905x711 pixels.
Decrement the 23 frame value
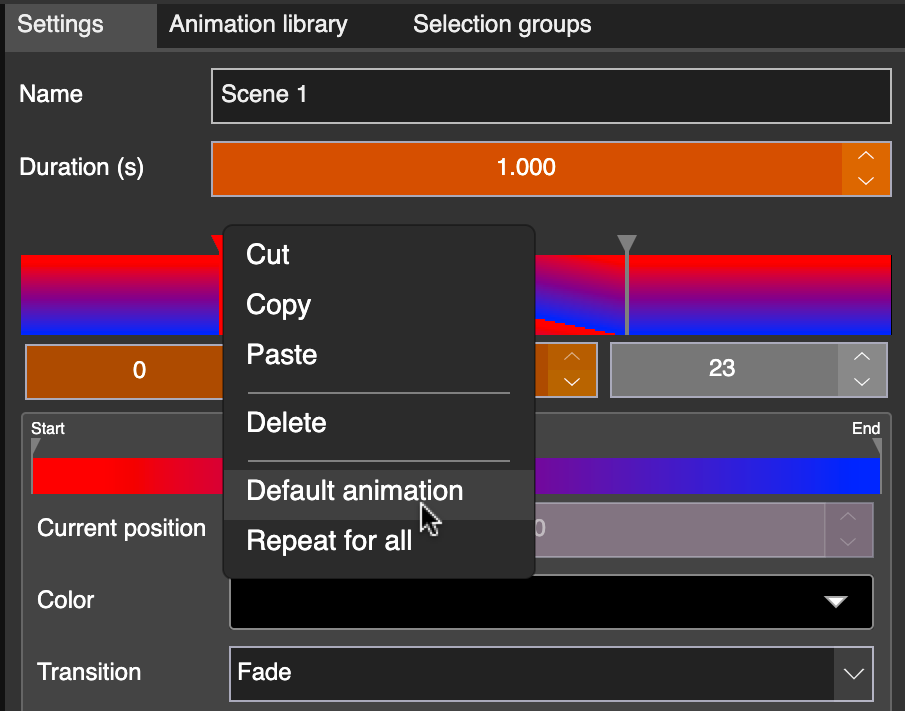point(862,382)
